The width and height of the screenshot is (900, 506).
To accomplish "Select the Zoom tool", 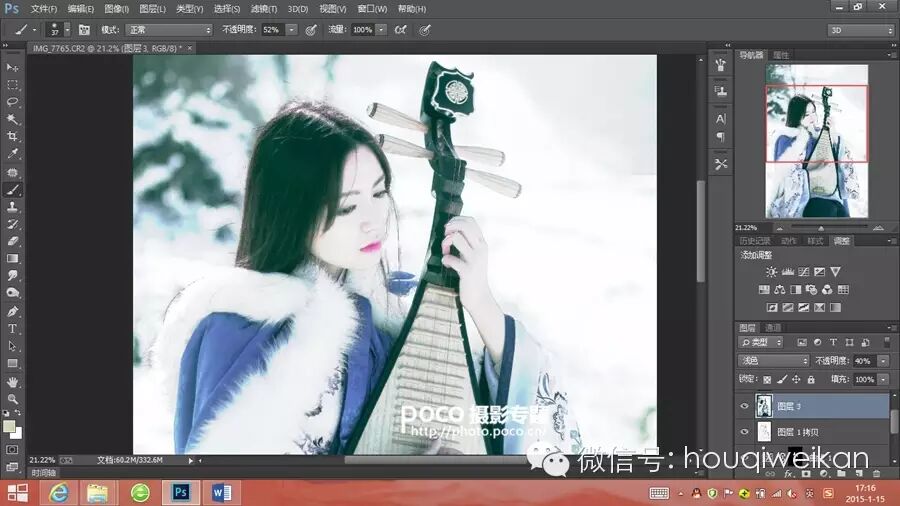I will pyautogui.click(x=12, y=399).
